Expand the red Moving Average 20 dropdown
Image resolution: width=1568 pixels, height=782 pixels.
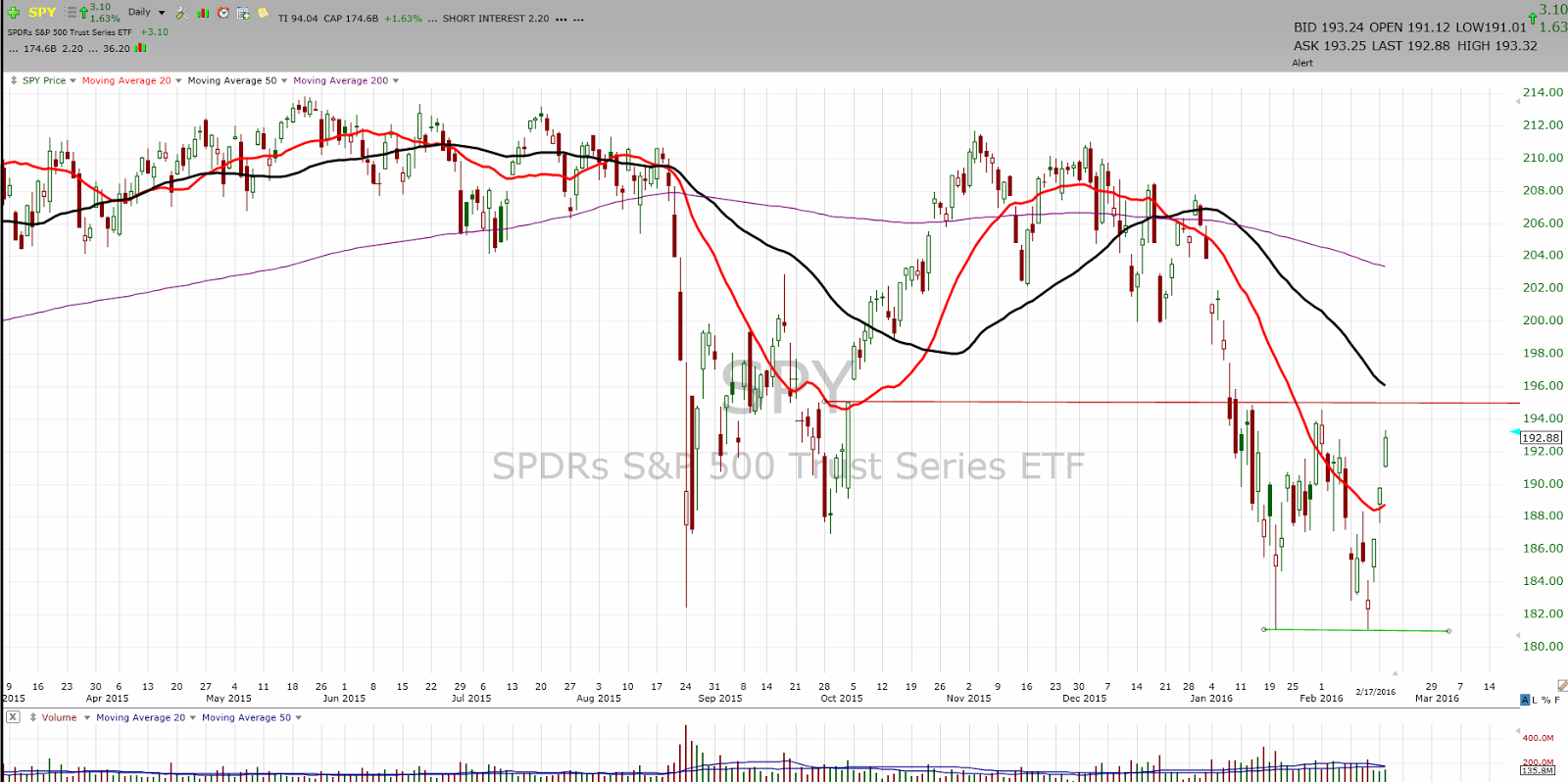coord(178,80)
